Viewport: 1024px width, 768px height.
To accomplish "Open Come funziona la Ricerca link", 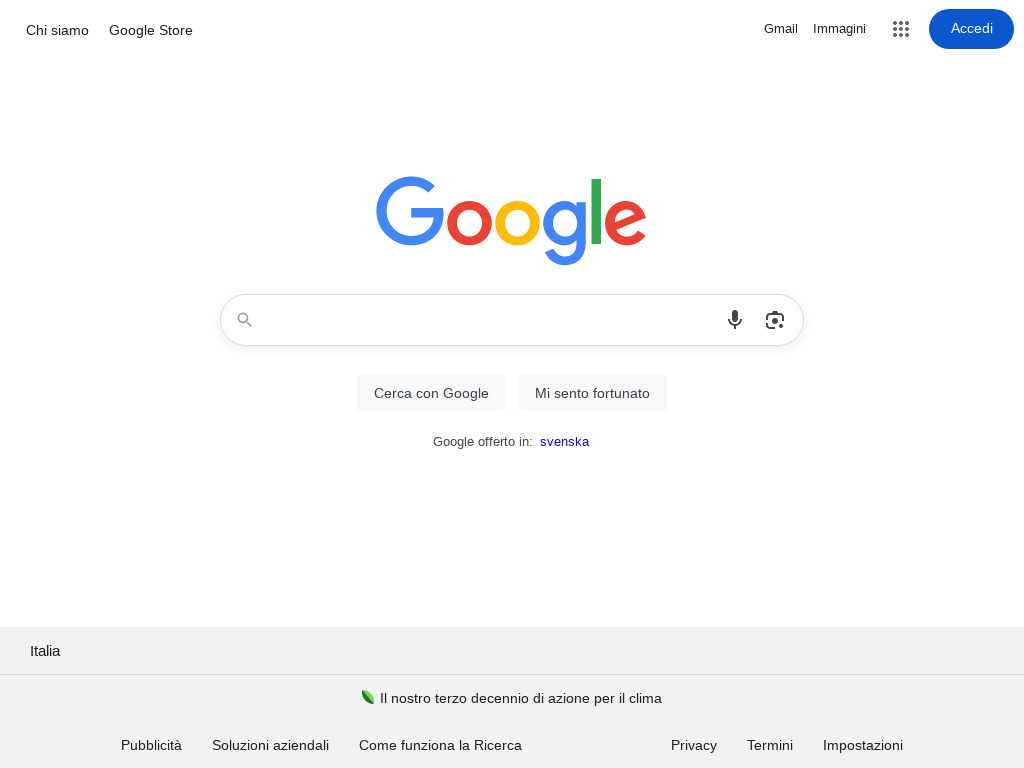I will 440,745.
